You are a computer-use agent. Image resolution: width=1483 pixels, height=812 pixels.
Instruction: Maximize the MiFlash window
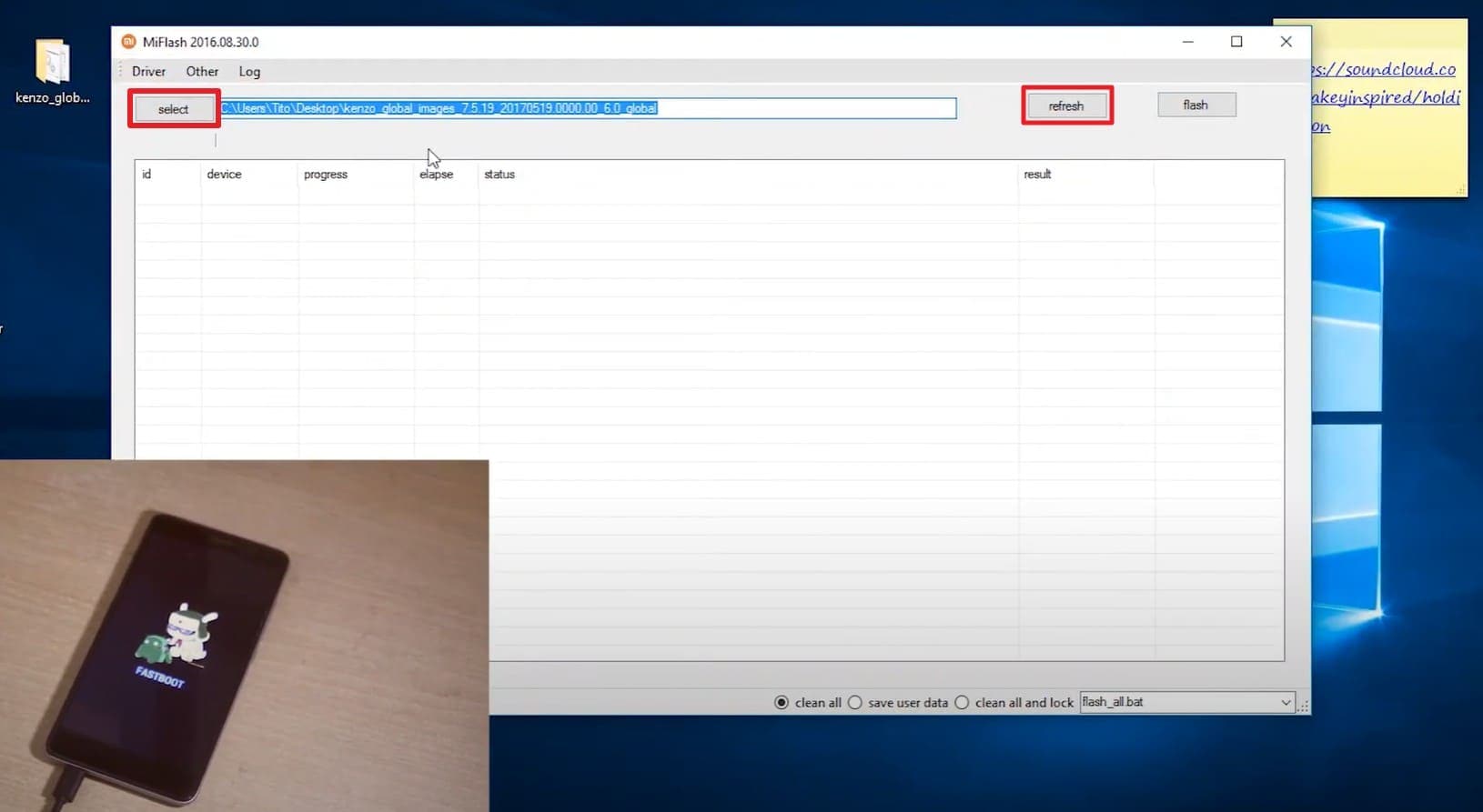[x=1236, y=42]
